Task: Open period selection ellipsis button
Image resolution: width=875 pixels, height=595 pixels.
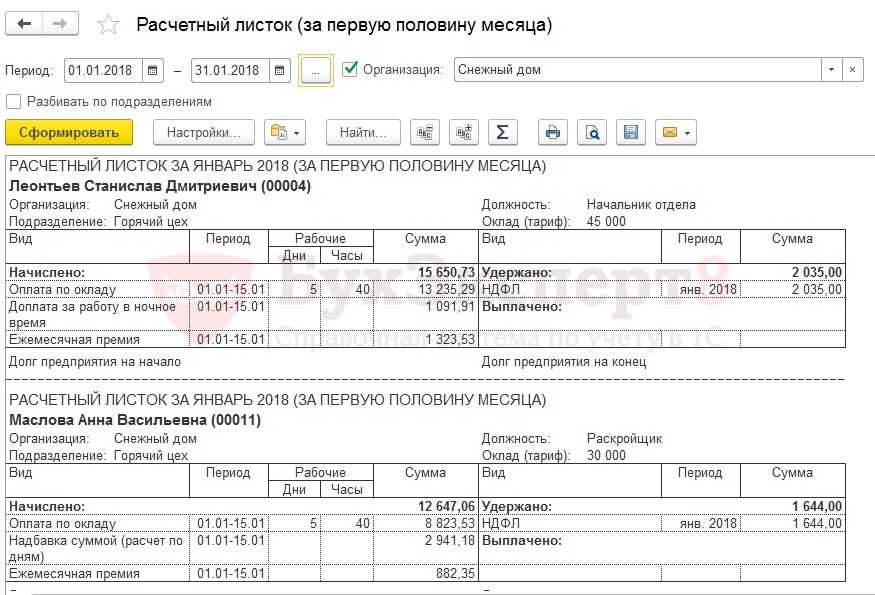Action: pyautogui.click(x=315, y=71)
